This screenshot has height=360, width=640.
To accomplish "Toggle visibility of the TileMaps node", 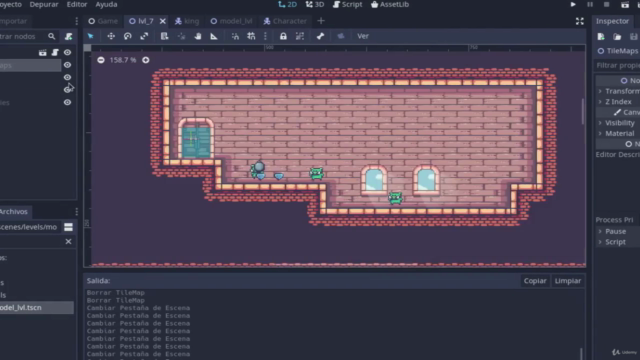I will [x=67, y=65].
